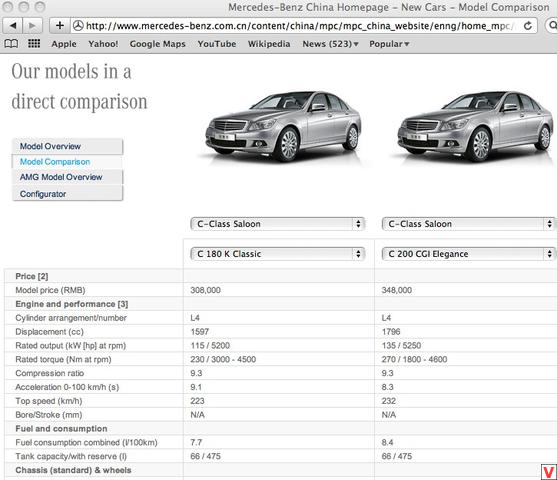Click the 'Bore/Stroke (mm)' row label

tap(49, 415)
